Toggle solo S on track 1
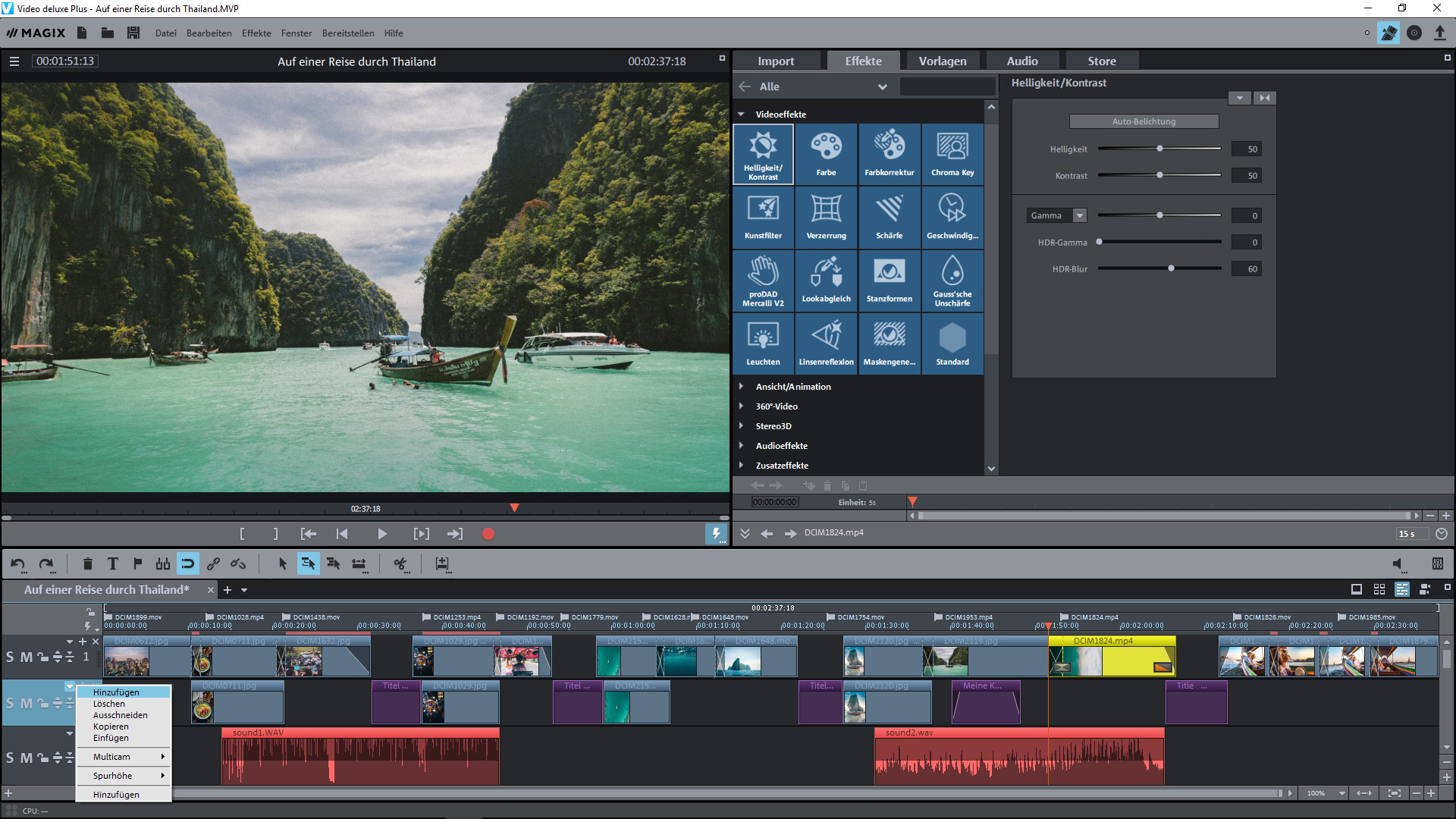1456x819 pixels. tap(10, 657)
